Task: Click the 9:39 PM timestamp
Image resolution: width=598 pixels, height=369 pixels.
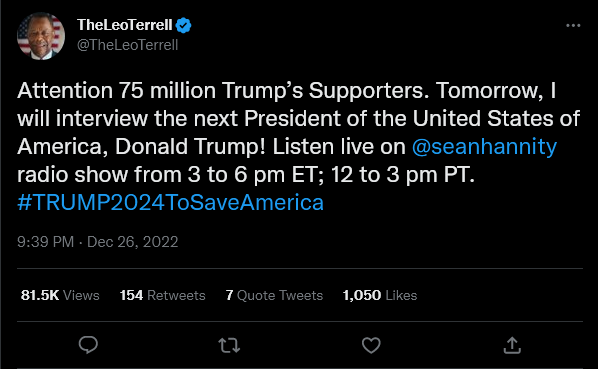Action: (45, 242)
